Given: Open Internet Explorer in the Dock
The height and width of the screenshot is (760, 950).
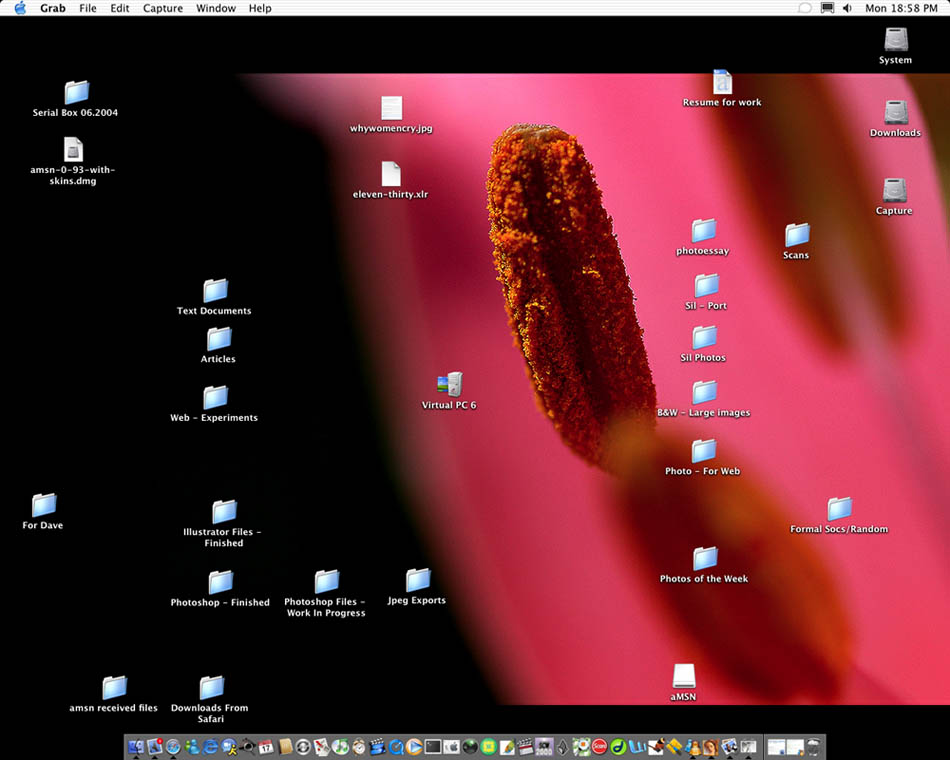Looking at the screenshot, I should pos(211,746).
